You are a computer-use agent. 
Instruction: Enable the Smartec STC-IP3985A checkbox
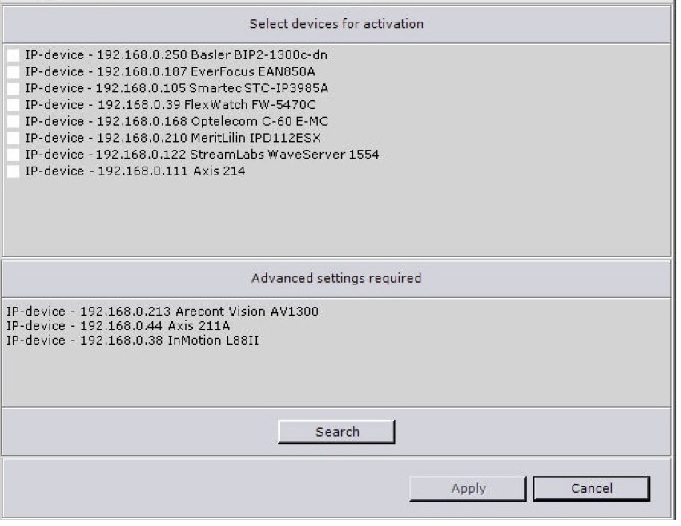(13, 88)
